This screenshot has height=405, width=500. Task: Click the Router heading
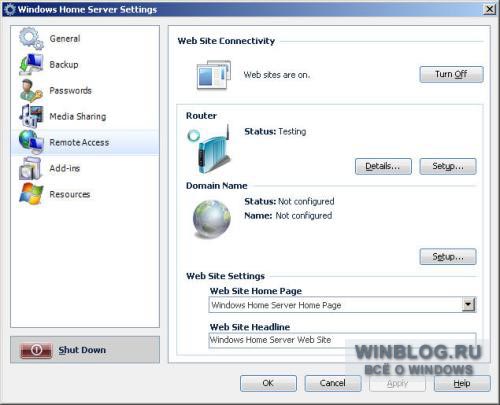pos(201,116)
